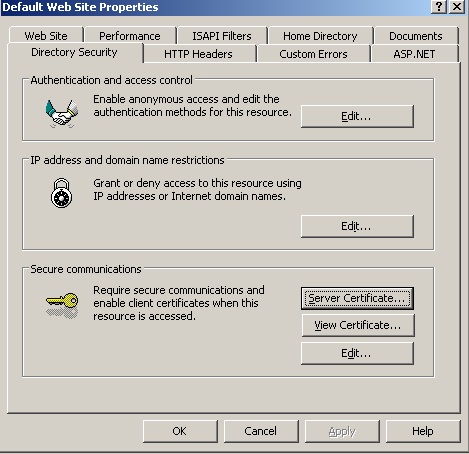The width and height of the screenshot is (469, 454).
Task: Click the padlock IP restrictions icon
Action: [61, 193]
